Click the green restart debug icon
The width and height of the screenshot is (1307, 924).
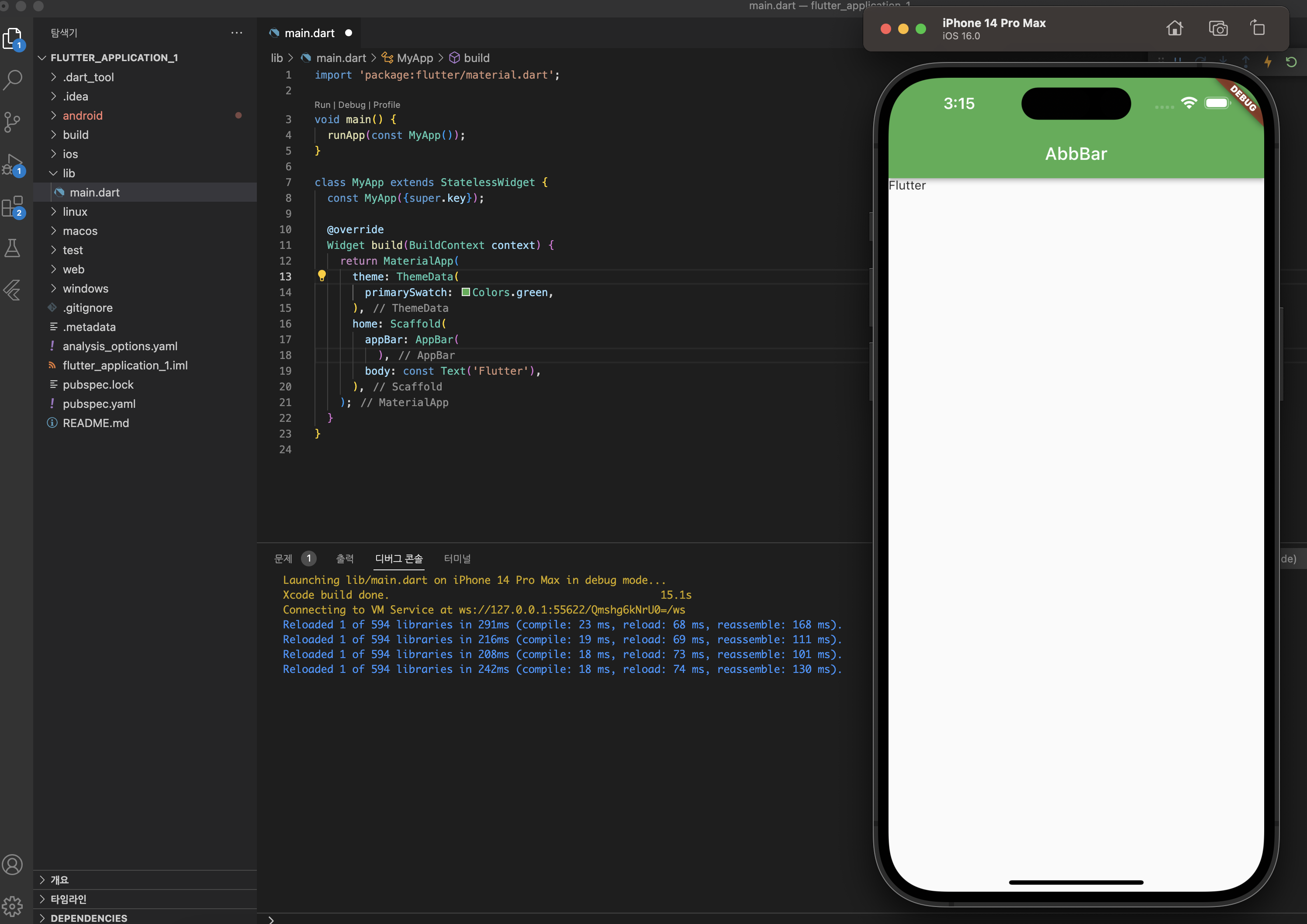click(x=1291, y=62)
